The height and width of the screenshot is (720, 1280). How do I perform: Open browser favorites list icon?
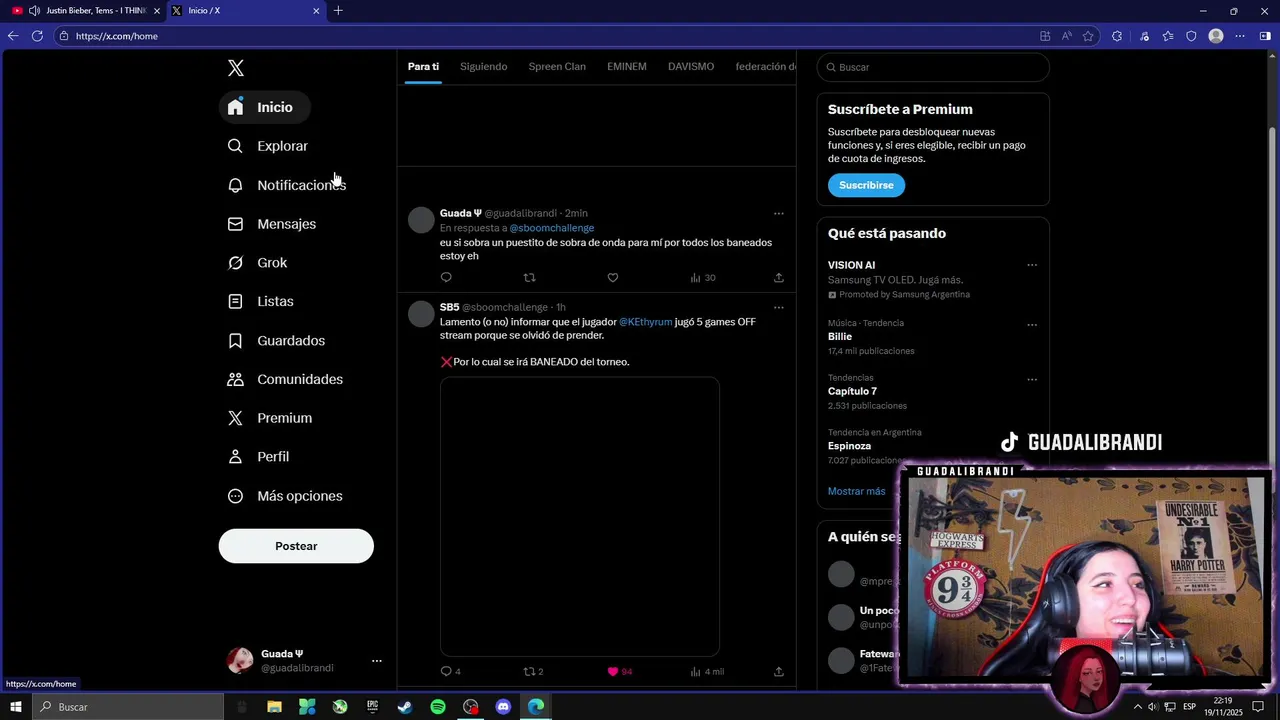coord(1167,36)
